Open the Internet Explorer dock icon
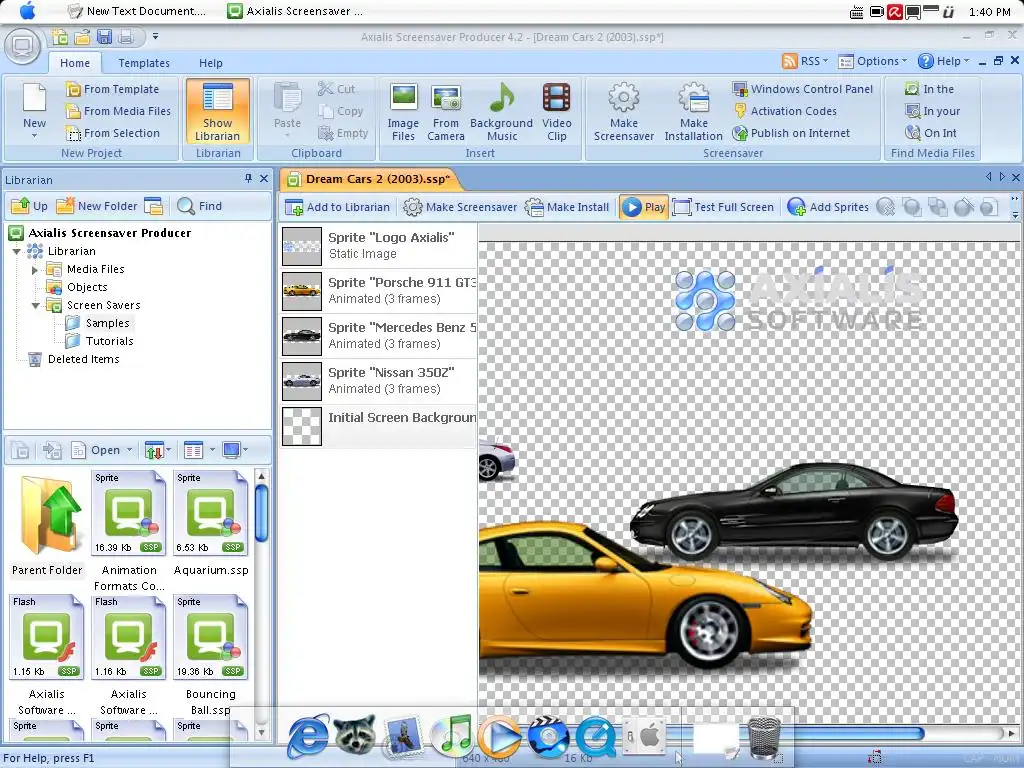The image size is (1024, 768). click(x=308, y=737)
